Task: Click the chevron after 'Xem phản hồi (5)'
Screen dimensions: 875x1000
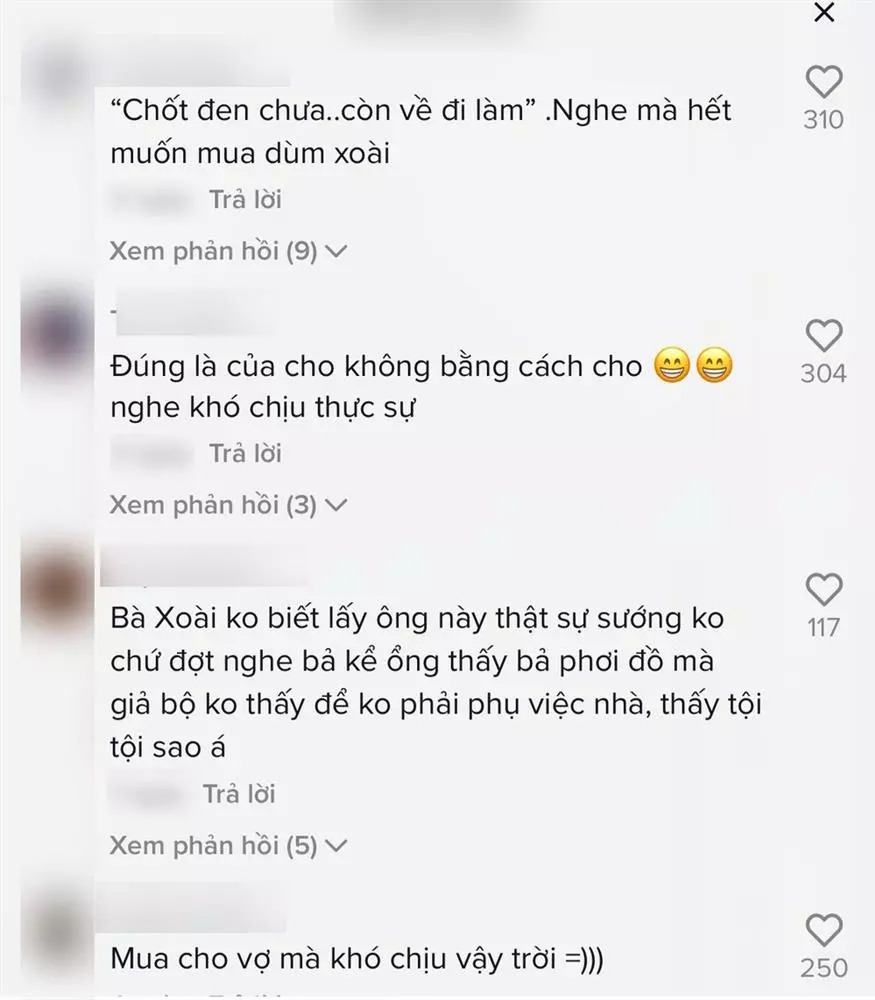Action: point(336,846)
